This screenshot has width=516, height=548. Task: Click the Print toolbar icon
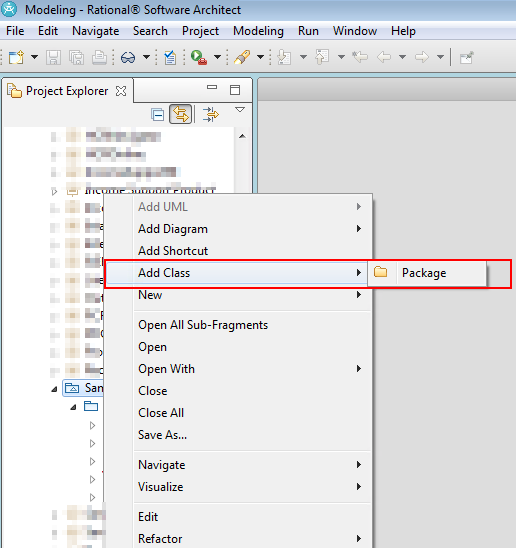click(x=99, y=57)
